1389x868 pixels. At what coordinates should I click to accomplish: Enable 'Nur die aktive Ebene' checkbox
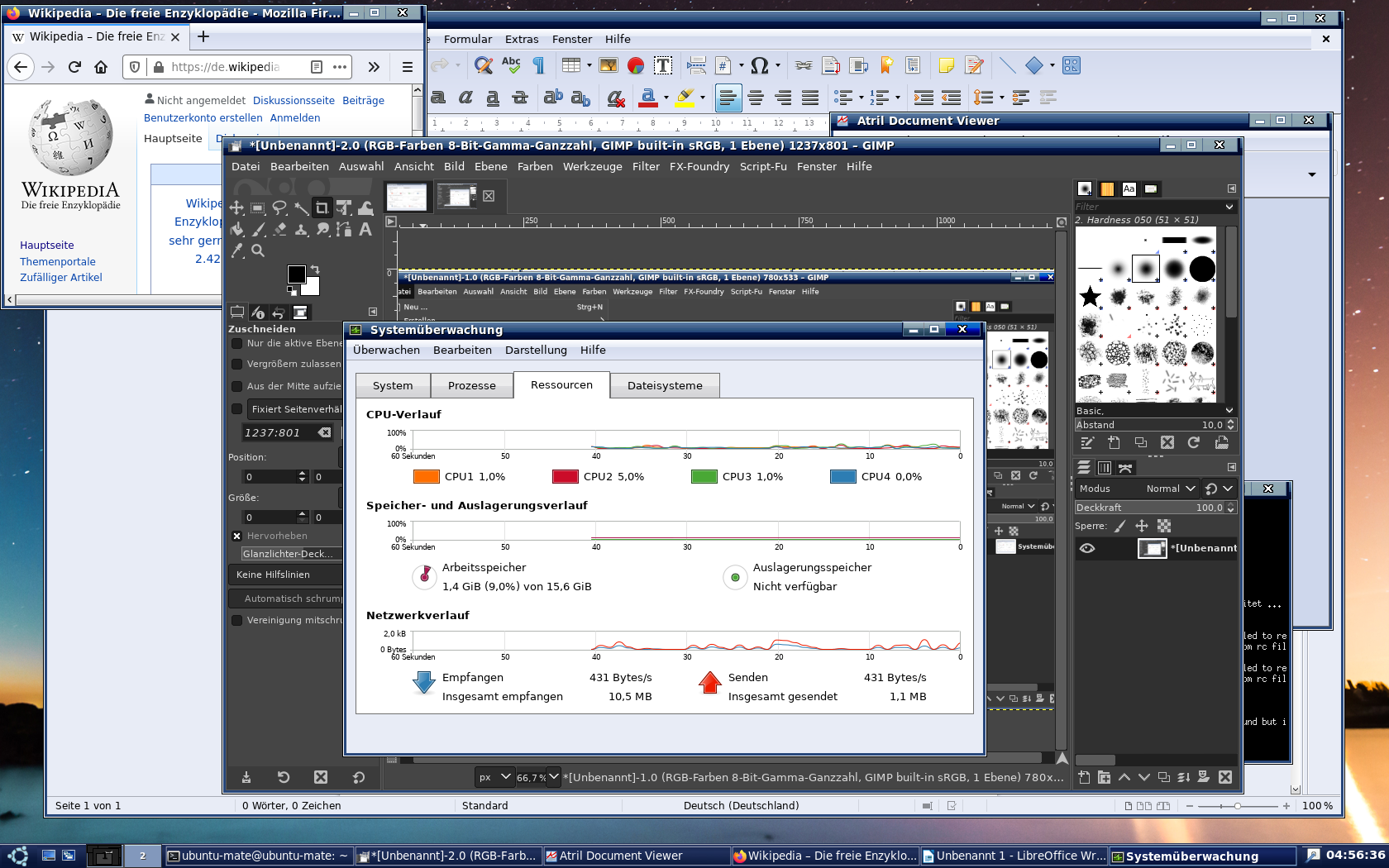(237, 343)
